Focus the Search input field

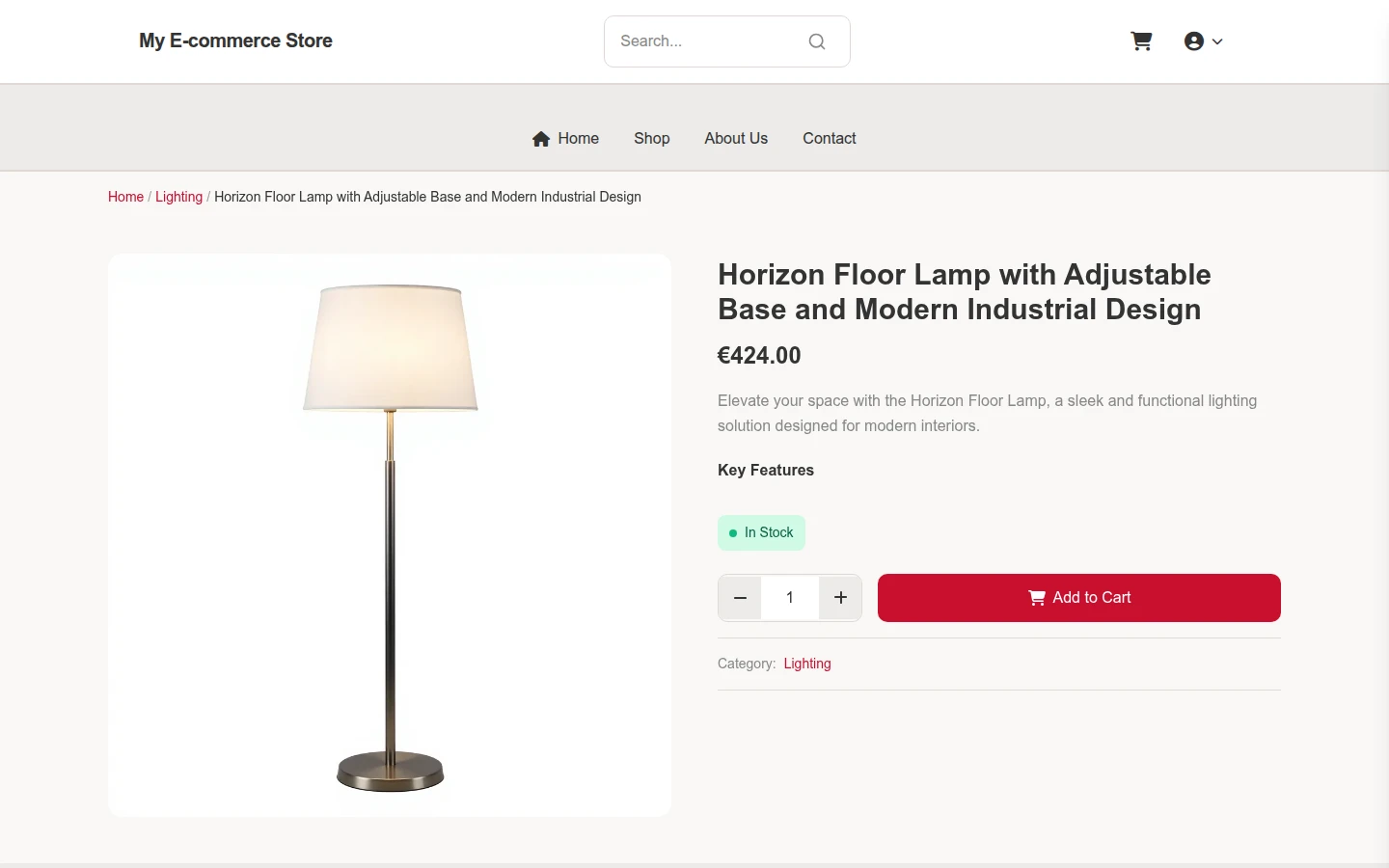[x=709, y=41]
